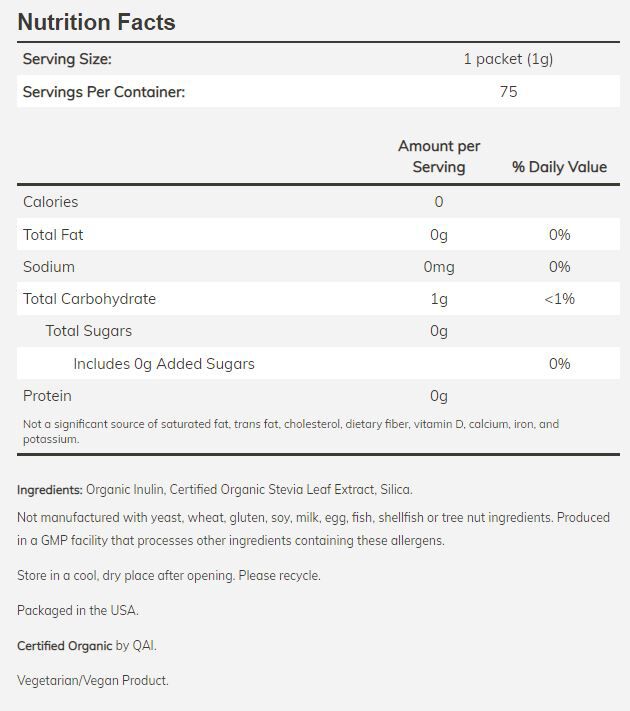Screen dimensions: 630x711
Task: Click the Amount per Serving column header
Action: tap(439, 157)
